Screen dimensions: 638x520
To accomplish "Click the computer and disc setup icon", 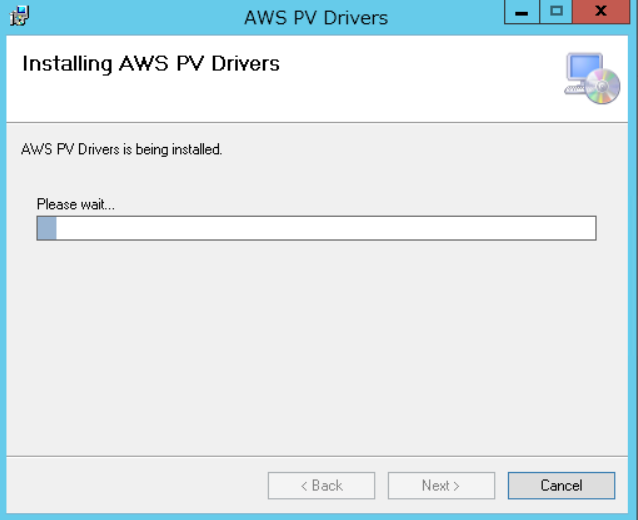I will 592,78.
